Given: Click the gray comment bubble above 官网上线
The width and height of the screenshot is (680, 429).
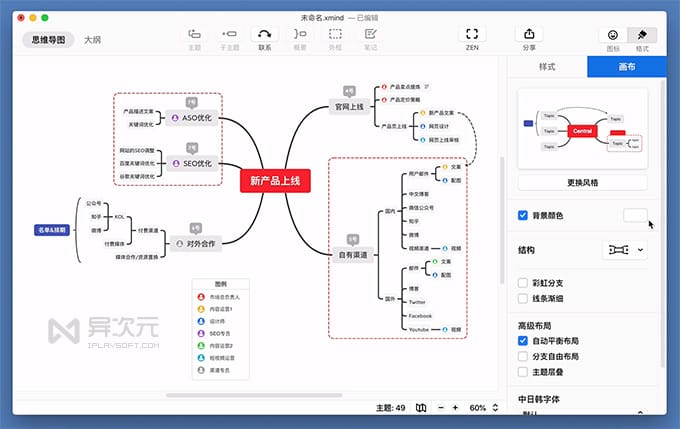Looking at the screenshot, I should pos(349,92).
